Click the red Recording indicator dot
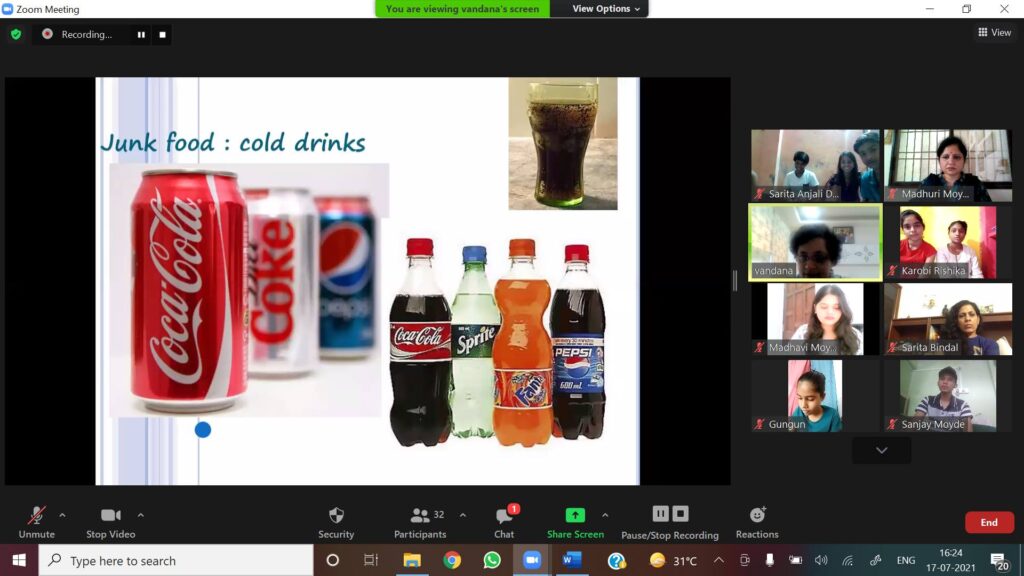 [x=47, y=34]
